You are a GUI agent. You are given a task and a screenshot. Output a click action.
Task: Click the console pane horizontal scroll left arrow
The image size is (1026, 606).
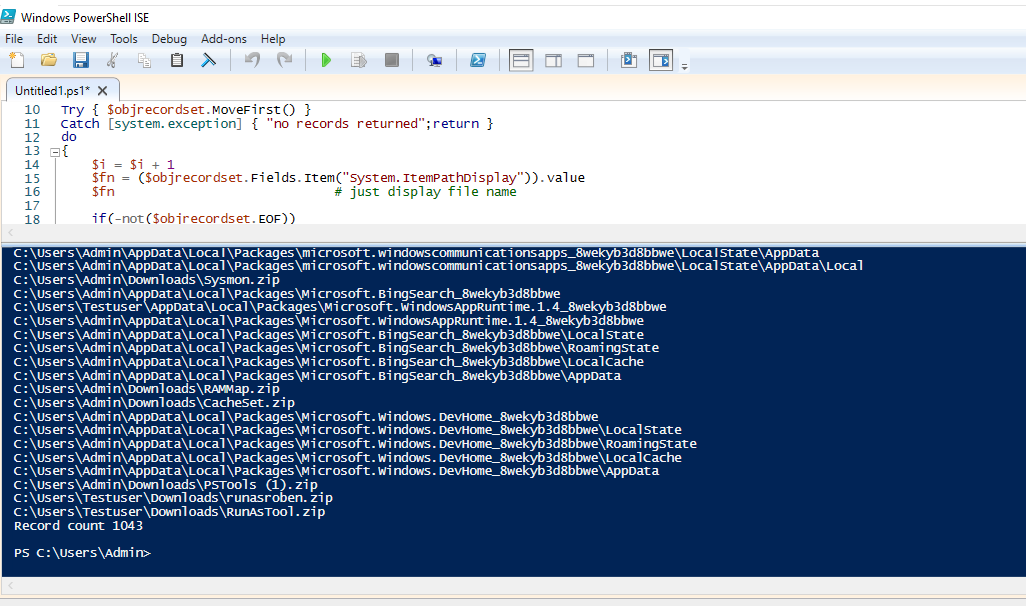coord(10,586)
